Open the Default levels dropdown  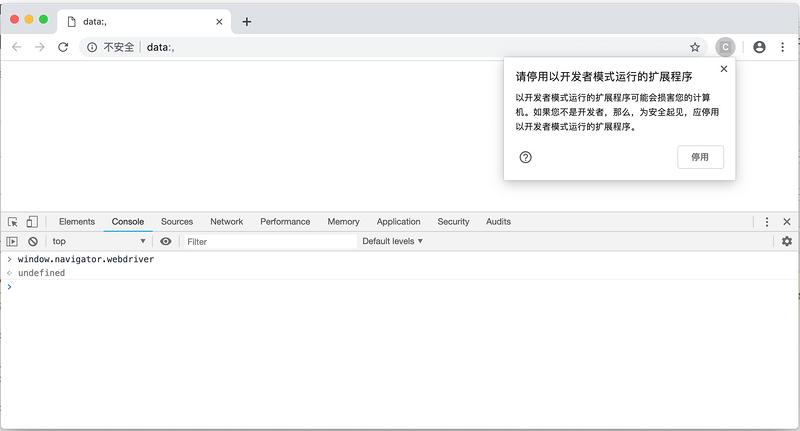click(392, 241)
